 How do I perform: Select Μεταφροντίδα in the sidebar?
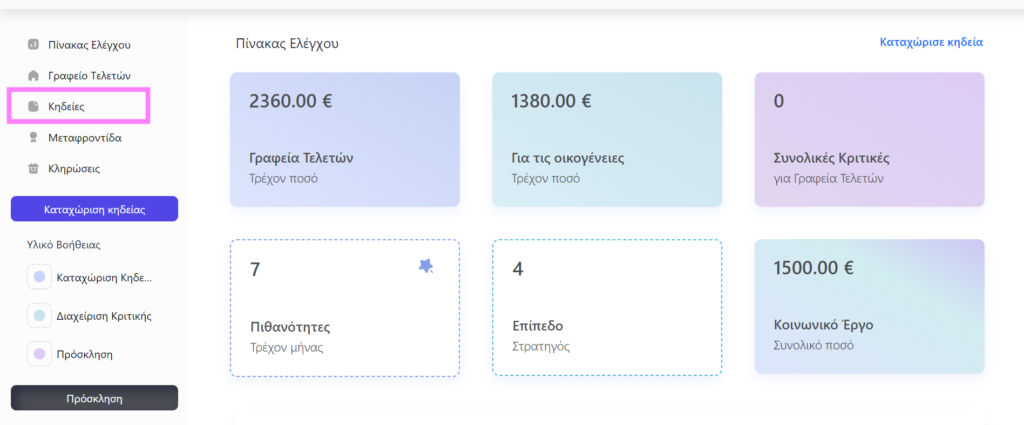pyautogui.click(x=85, y=137)
